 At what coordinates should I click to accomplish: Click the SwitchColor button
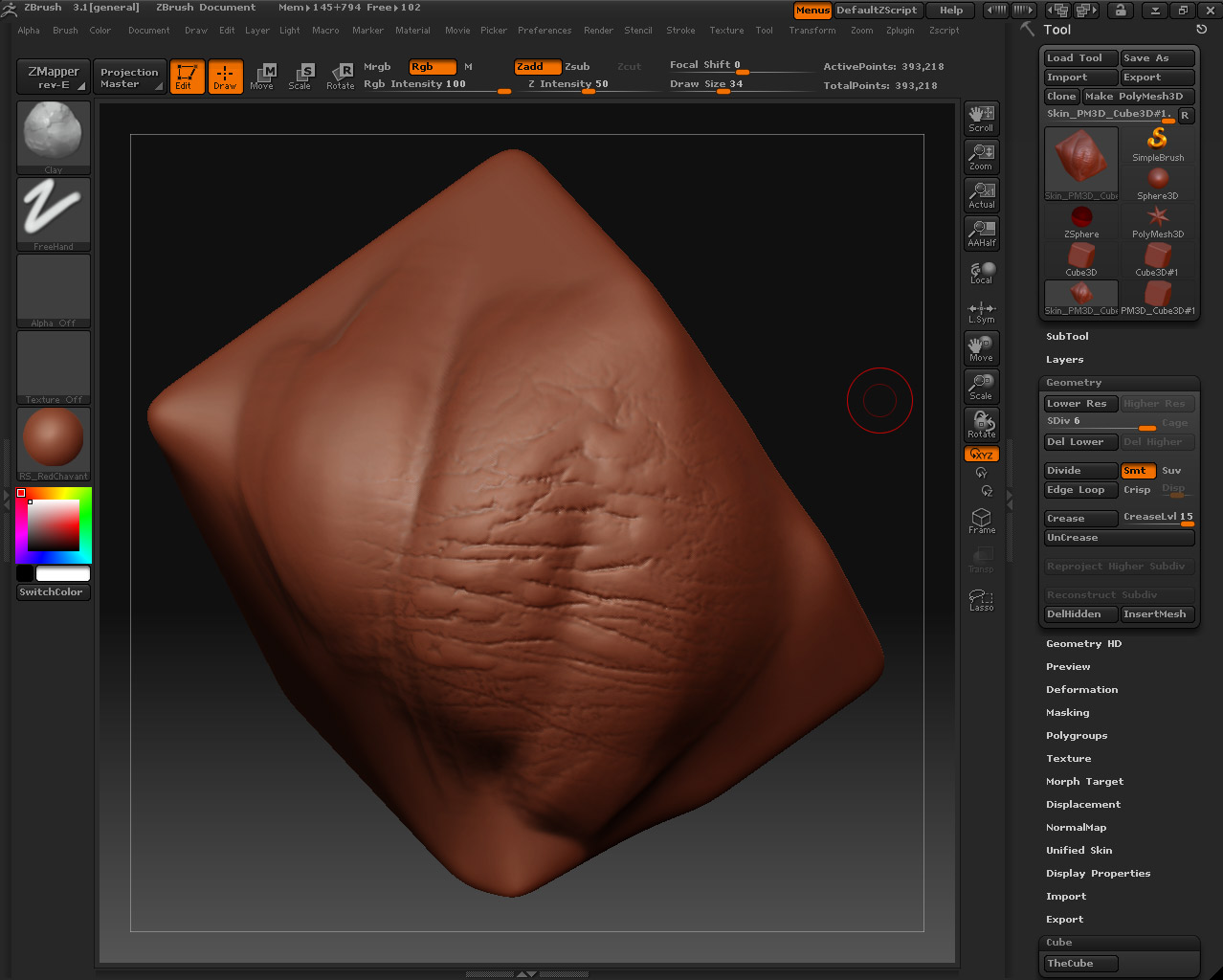54,592
